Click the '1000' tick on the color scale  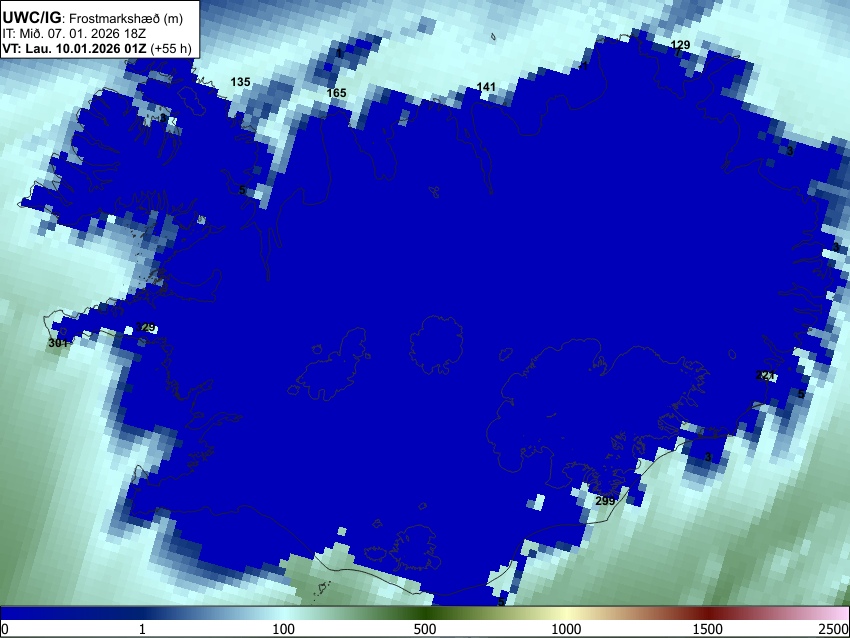(566, 629)
